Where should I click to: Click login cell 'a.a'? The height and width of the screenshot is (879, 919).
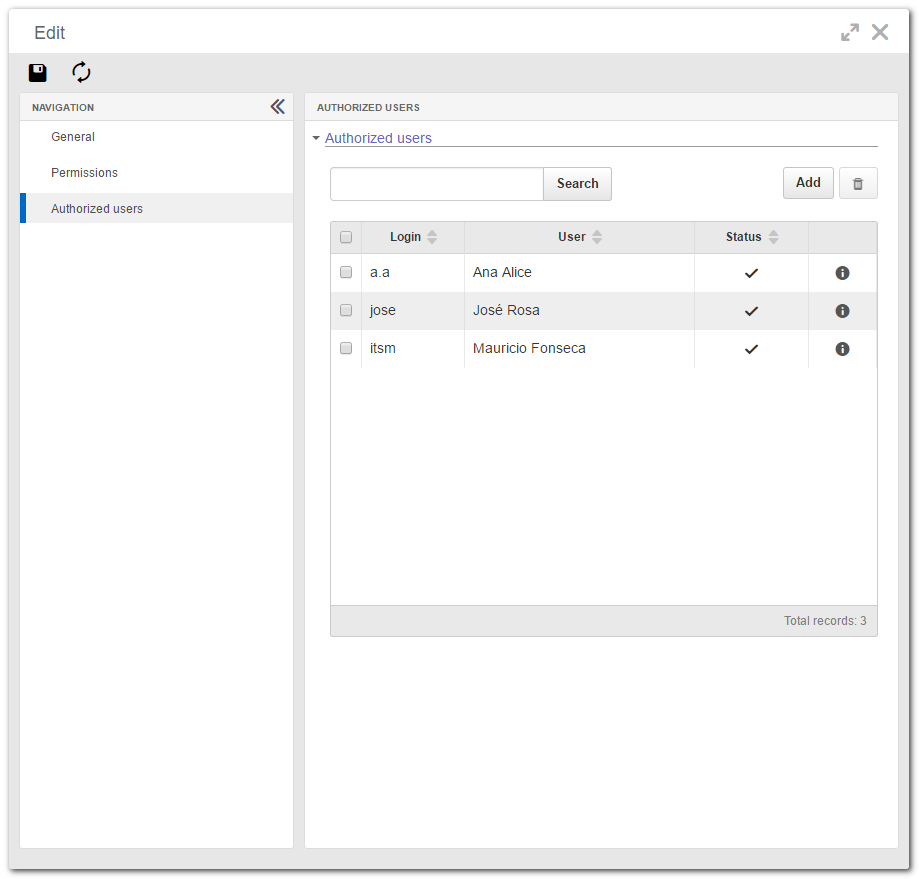(380, 272)
